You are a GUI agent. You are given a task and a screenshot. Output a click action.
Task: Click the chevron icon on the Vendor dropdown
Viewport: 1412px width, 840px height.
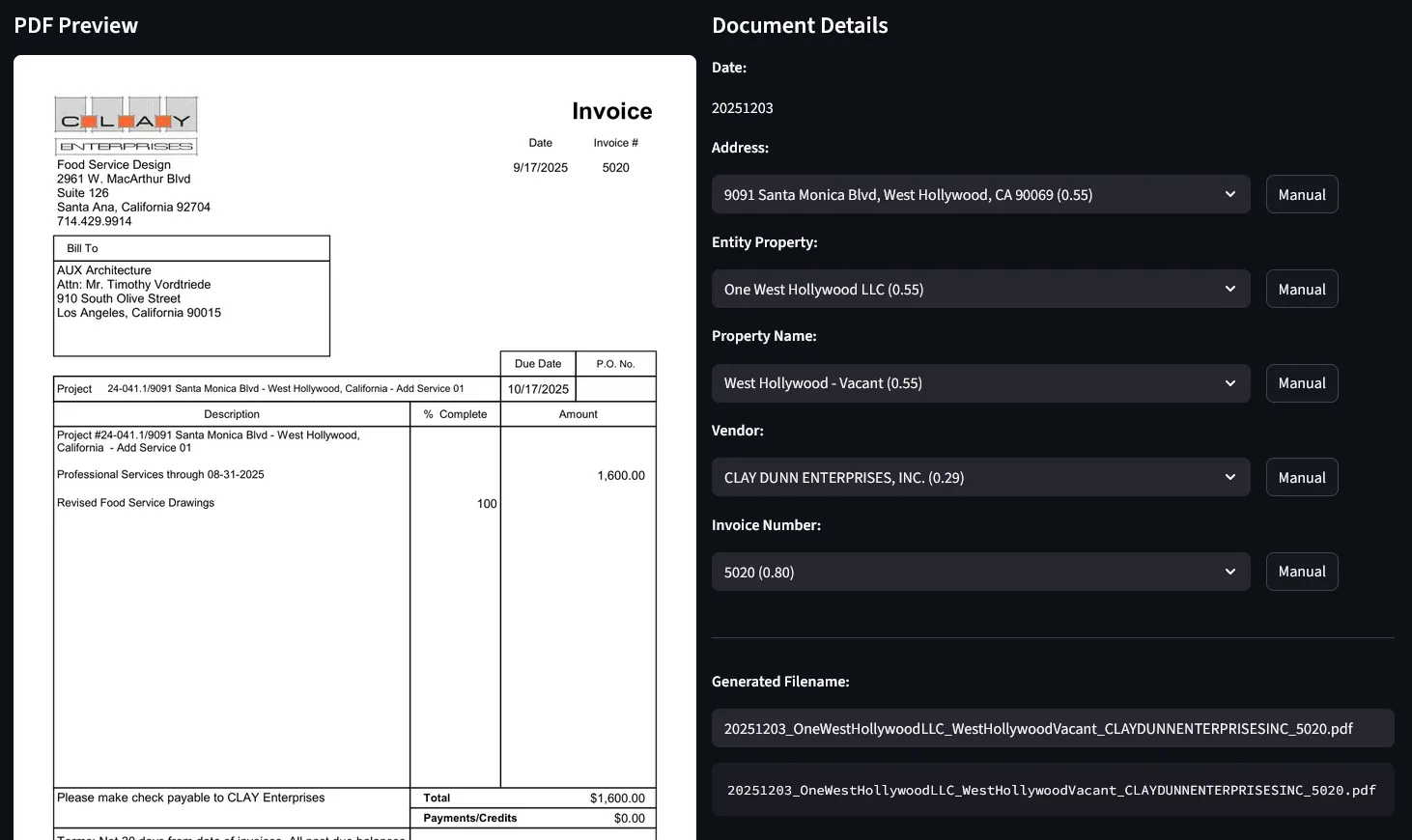(x=1229, y=477)
